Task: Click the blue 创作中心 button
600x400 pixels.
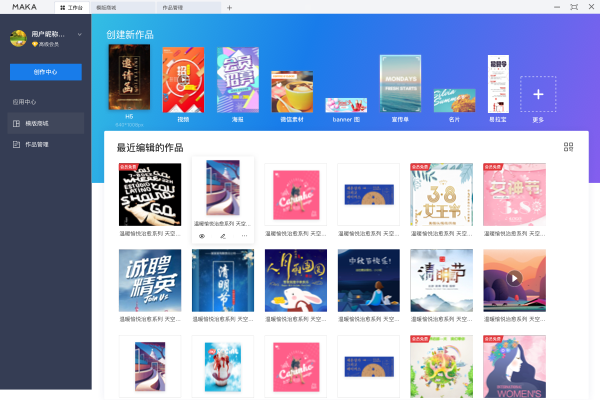Action: (x=46, y=72)
